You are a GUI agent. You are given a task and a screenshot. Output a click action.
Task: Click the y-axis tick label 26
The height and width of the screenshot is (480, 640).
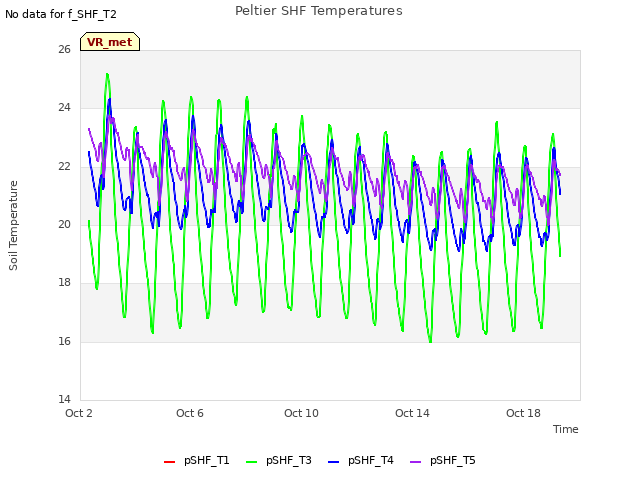coord(64,49)
